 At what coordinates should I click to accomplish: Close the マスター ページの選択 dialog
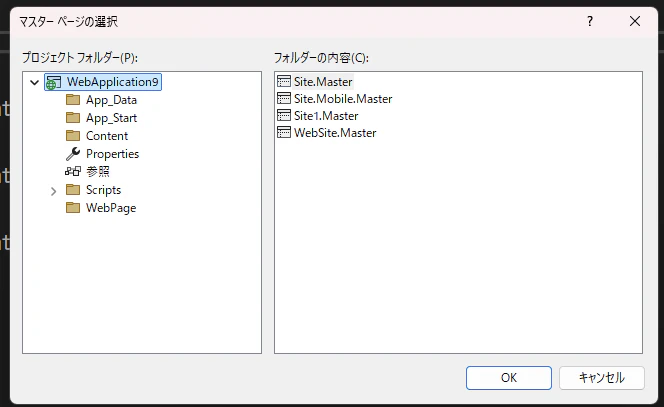tap(635, 21)
